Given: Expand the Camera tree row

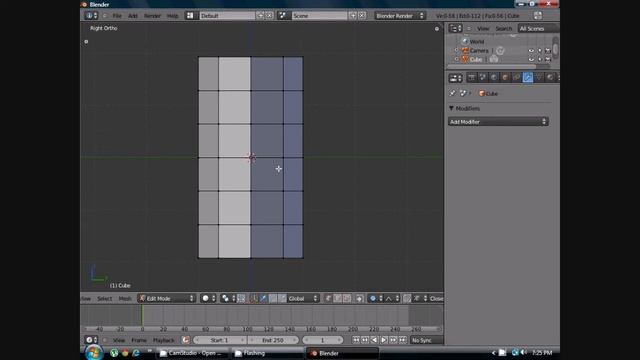Looking at the screenshot, I should point(456,51).
